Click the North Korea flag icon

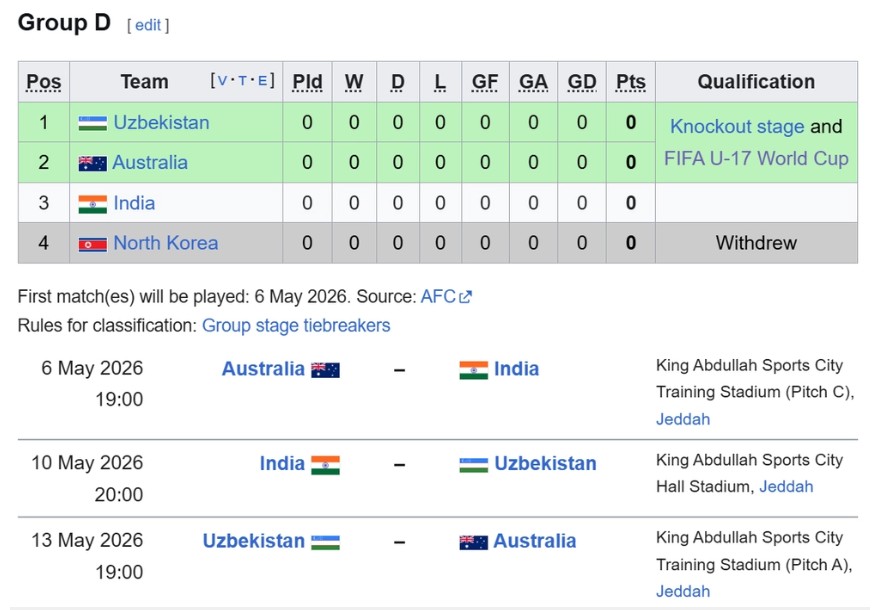[92, 243]
